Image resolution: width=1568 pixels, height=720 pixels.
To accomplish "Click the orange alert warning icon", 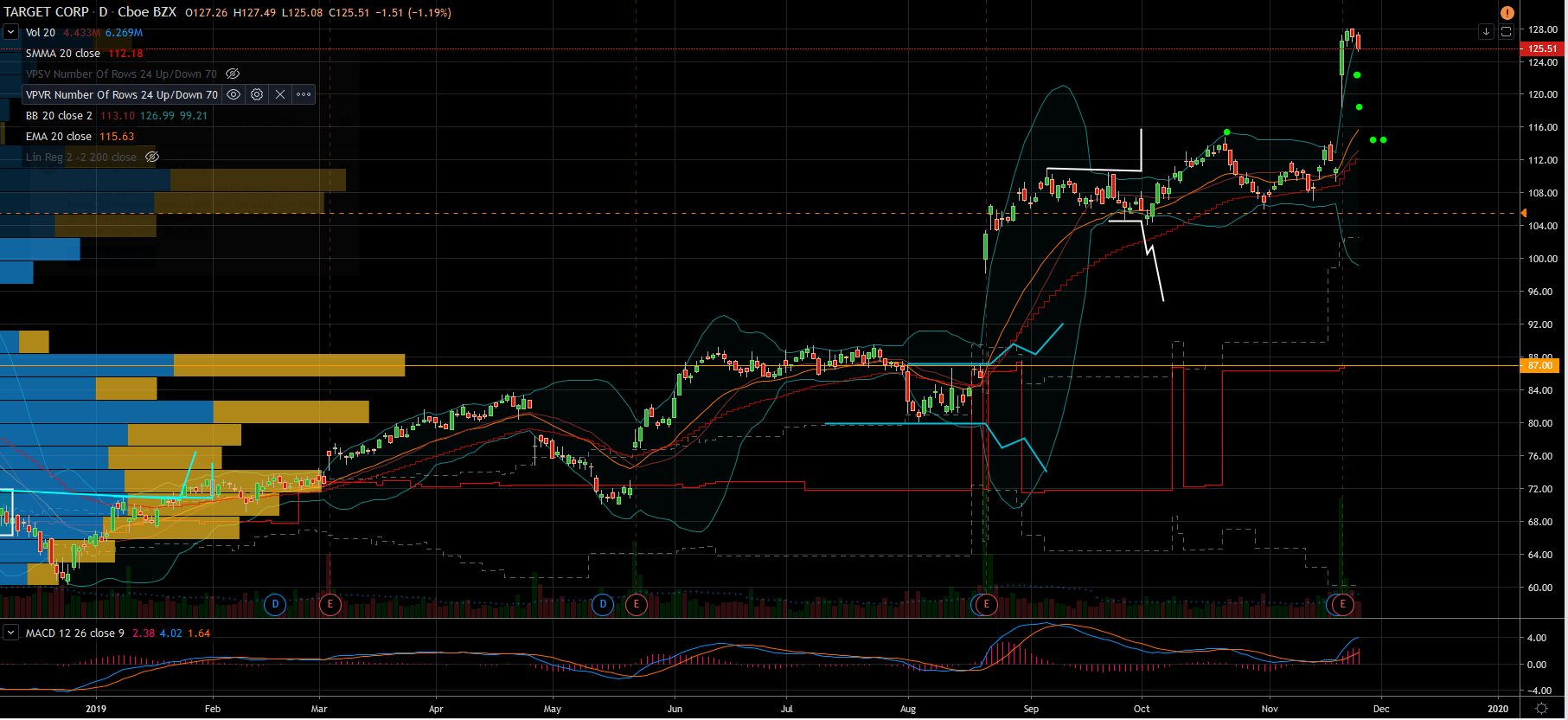I will coord(1507,12).
